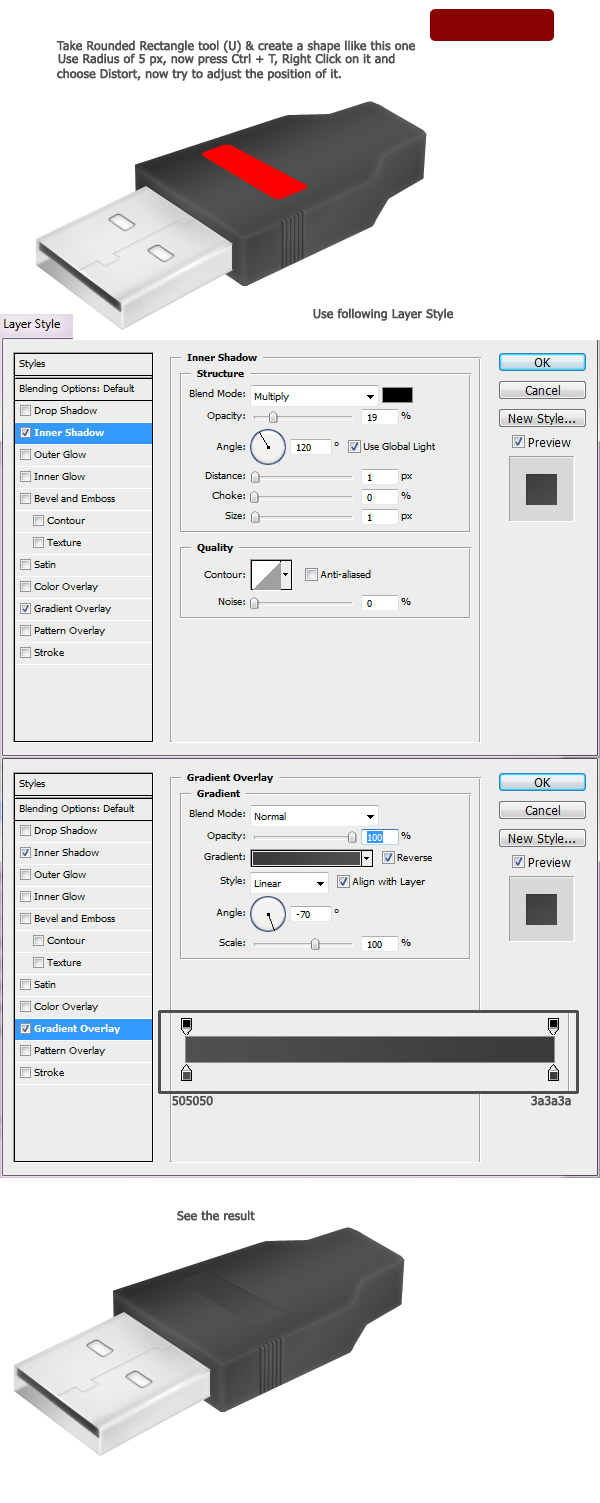Enable the Anti-aliased checkbox
Image resolution: width=600 pixels, height=1503 pixels.
coord(312,575)
